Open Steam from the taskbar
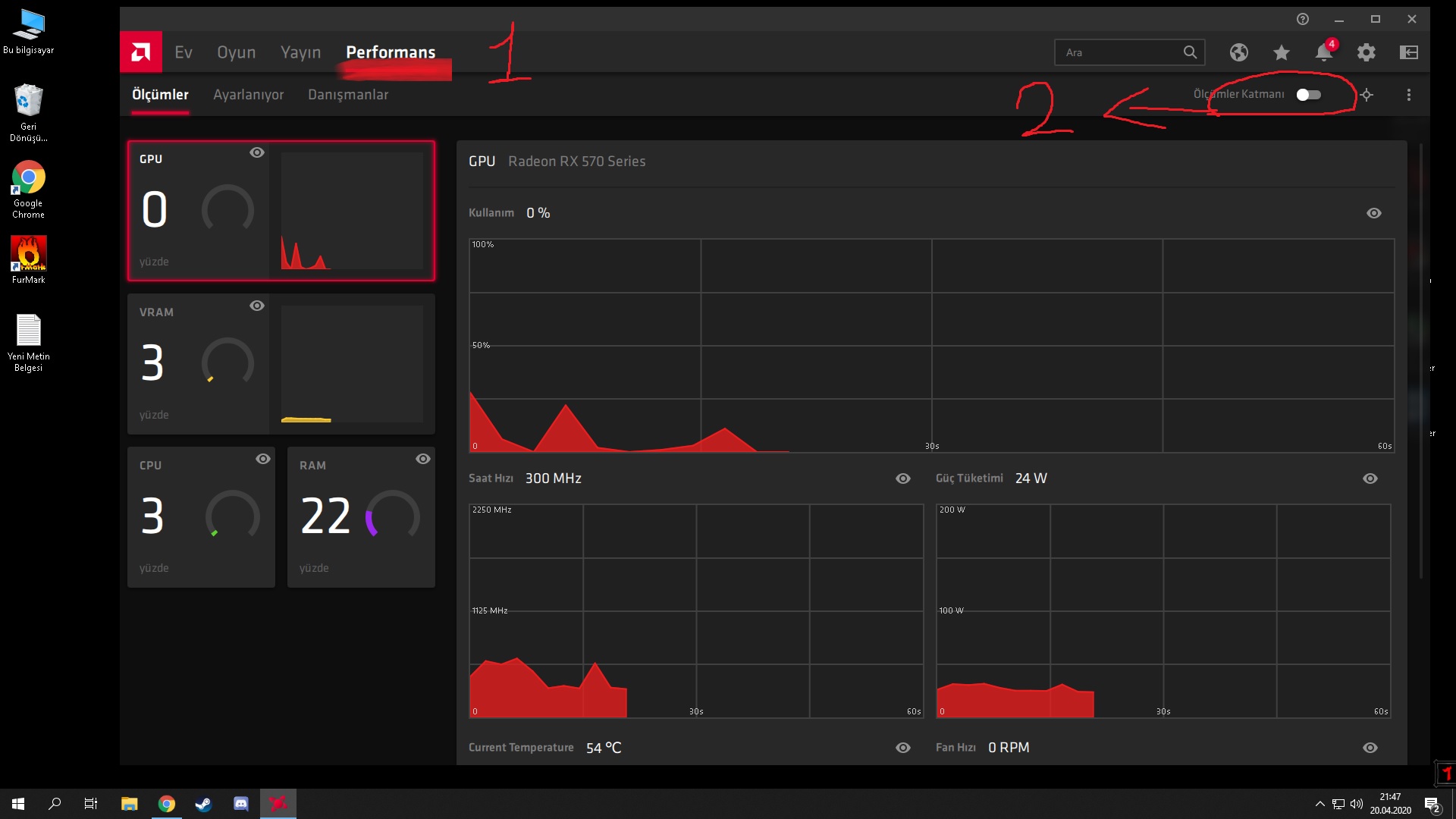This screenshot has height=819, width=1456. 204,804
